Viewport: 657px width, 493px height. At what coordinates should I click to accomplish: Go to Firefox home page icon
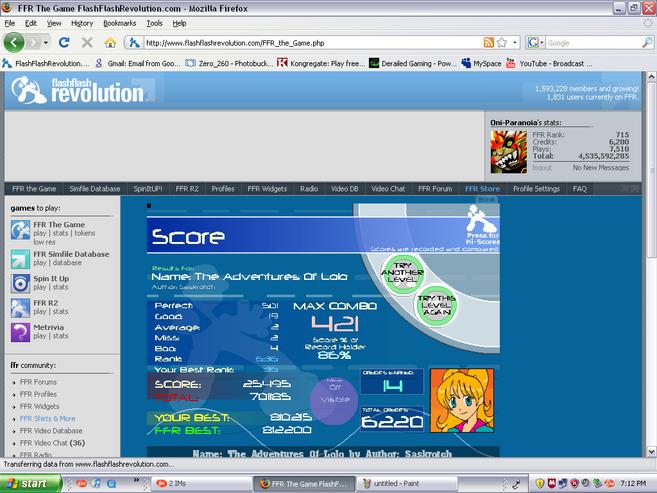tap(110, 42)
